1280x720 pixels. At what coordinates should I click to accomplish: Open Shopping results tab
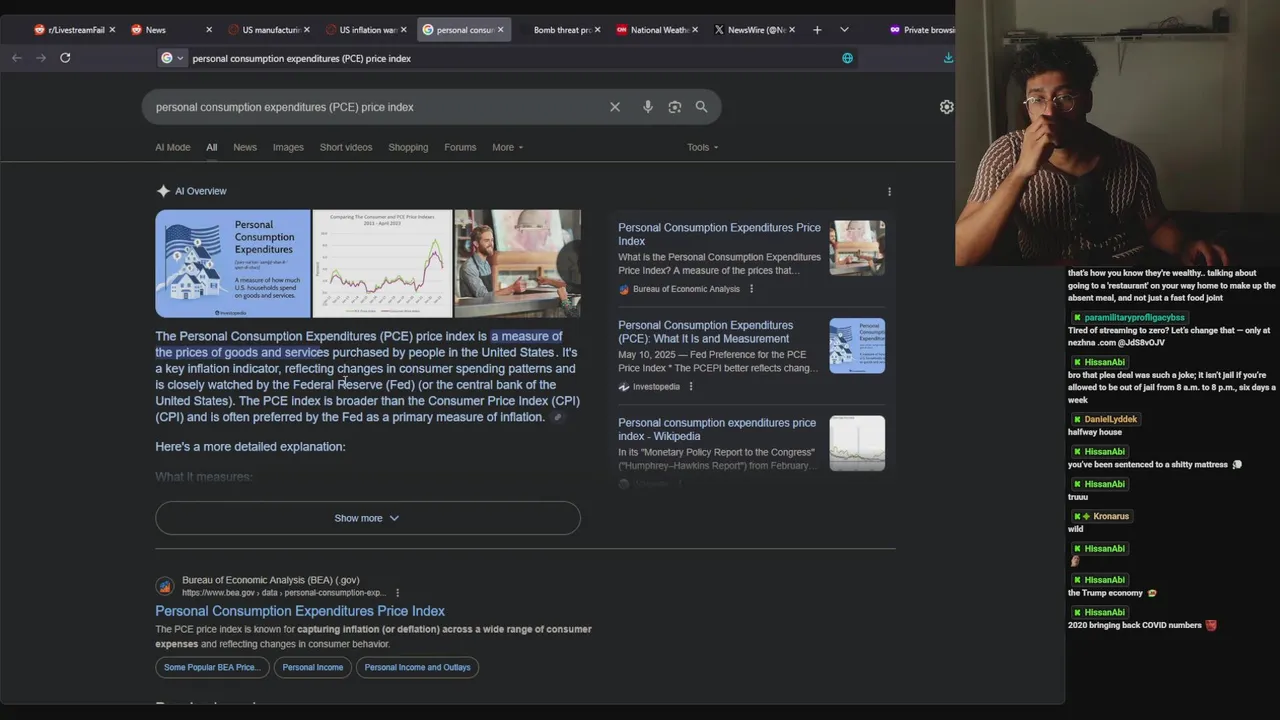point(408,147)
